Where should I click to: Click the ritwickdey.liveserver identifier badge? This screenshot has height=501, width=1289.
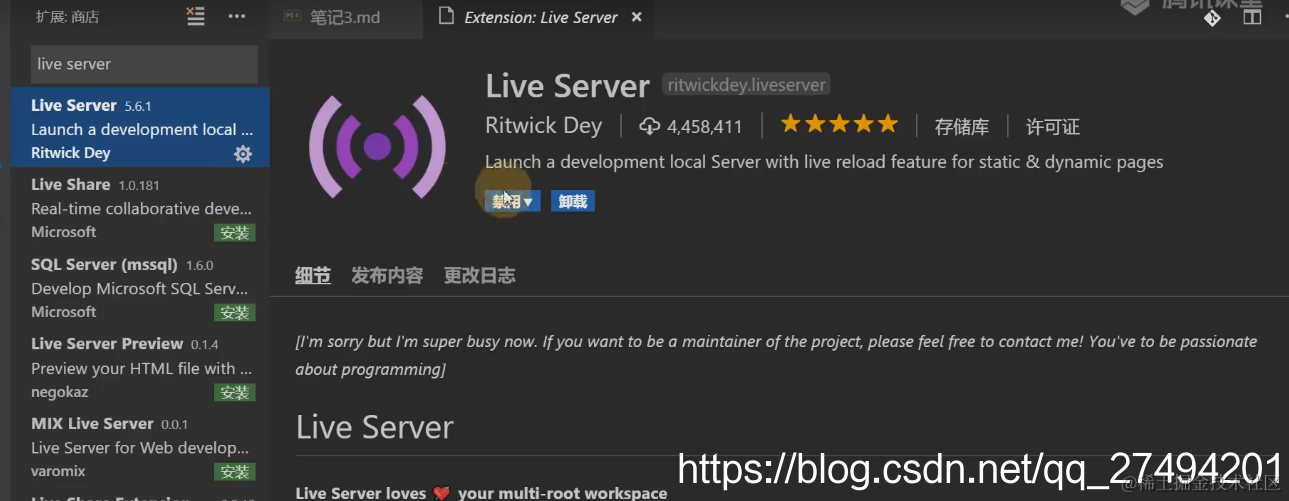coord(746,85)
